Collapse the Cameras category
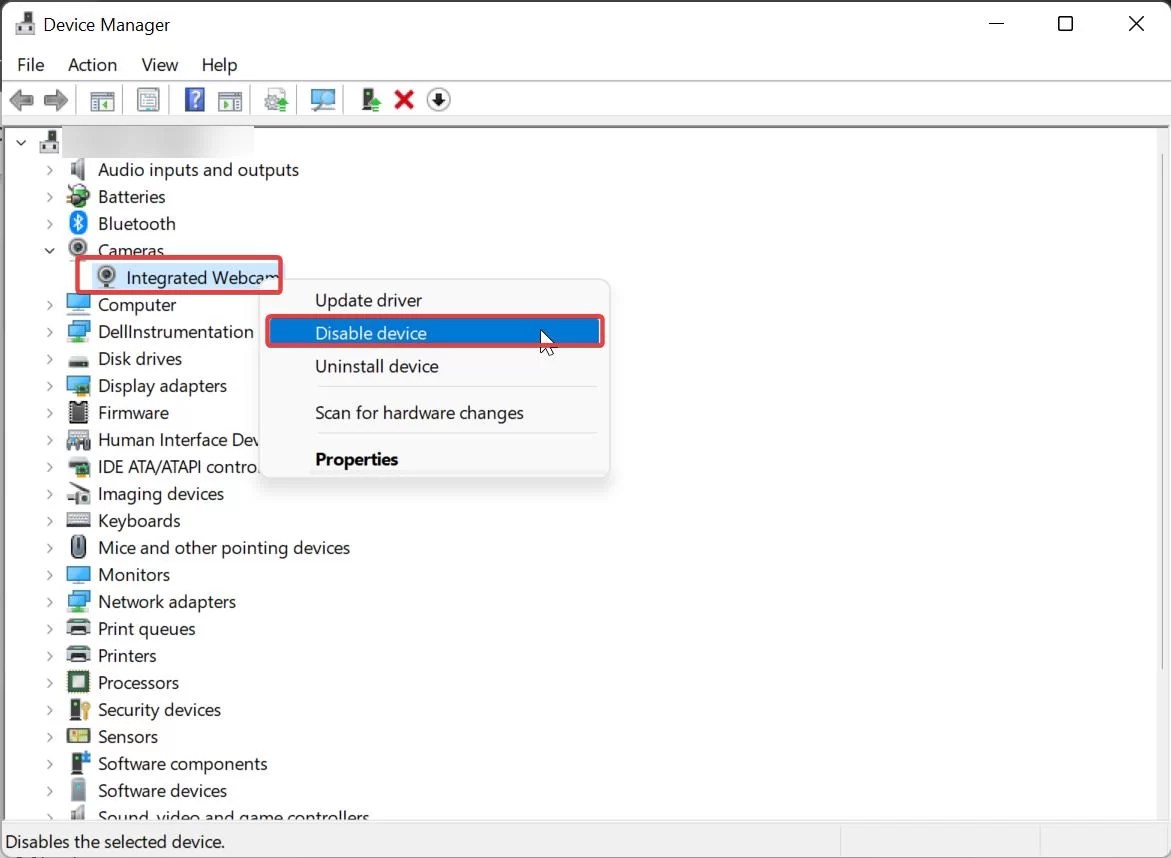1171x858 pixels. click(x=49, y=250)
